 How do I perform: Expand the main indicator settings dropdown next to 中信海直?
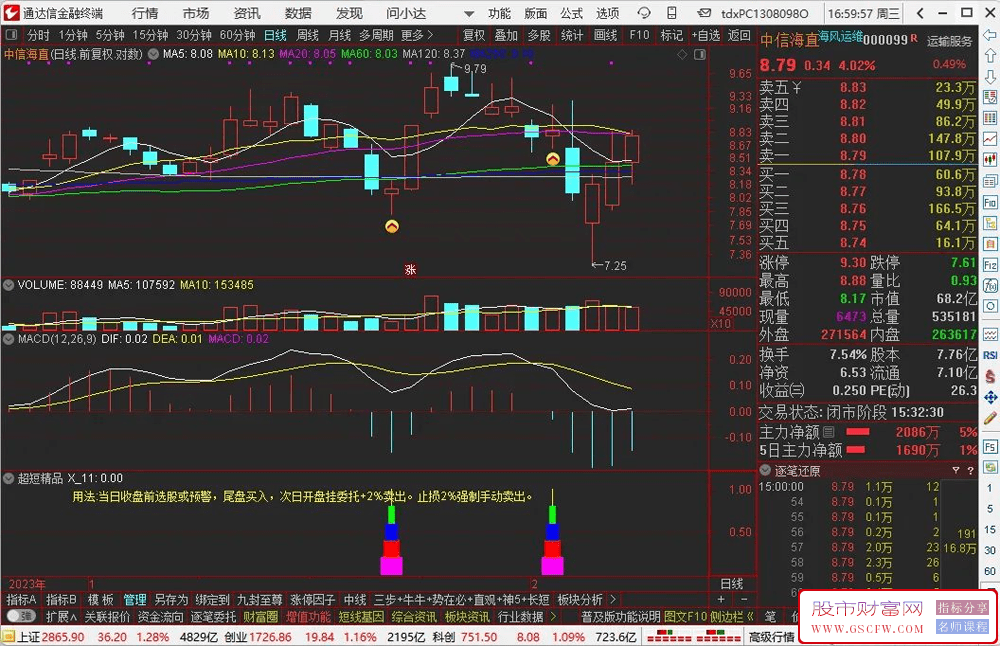pos(154,55)
